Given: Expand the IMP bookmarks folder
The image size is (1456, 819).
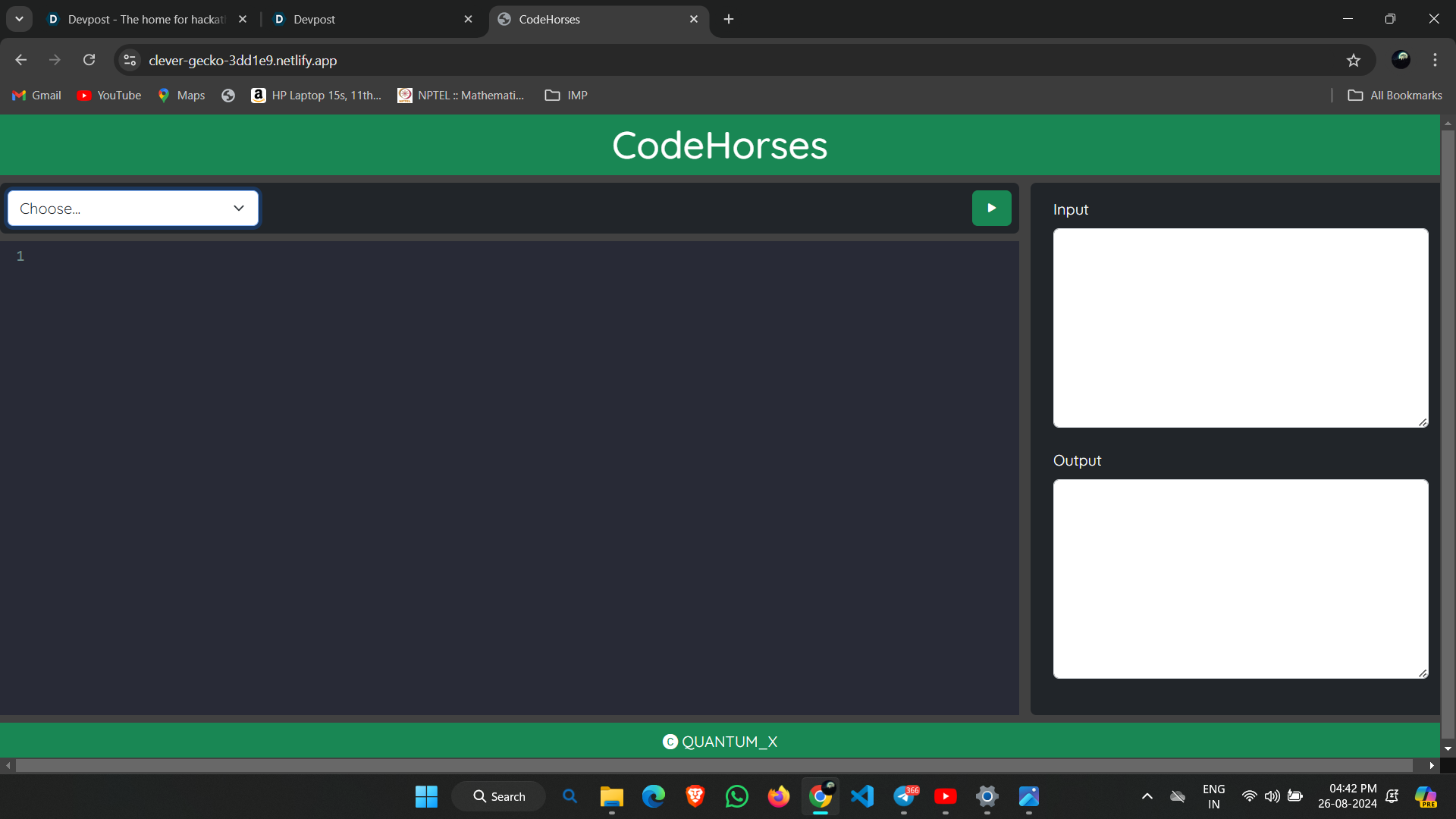Looking at the screenshot, I should tap(566, 95).
